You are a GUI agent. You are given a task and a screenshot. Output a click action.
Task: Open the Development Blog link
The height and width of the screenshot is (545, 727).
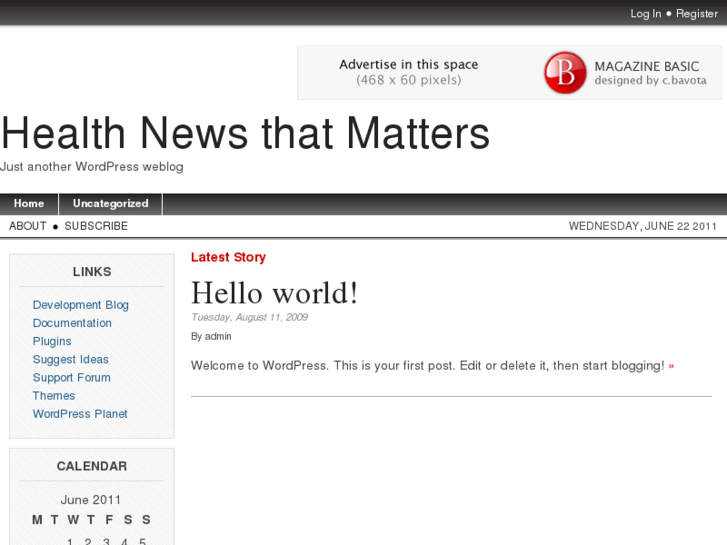80,305
